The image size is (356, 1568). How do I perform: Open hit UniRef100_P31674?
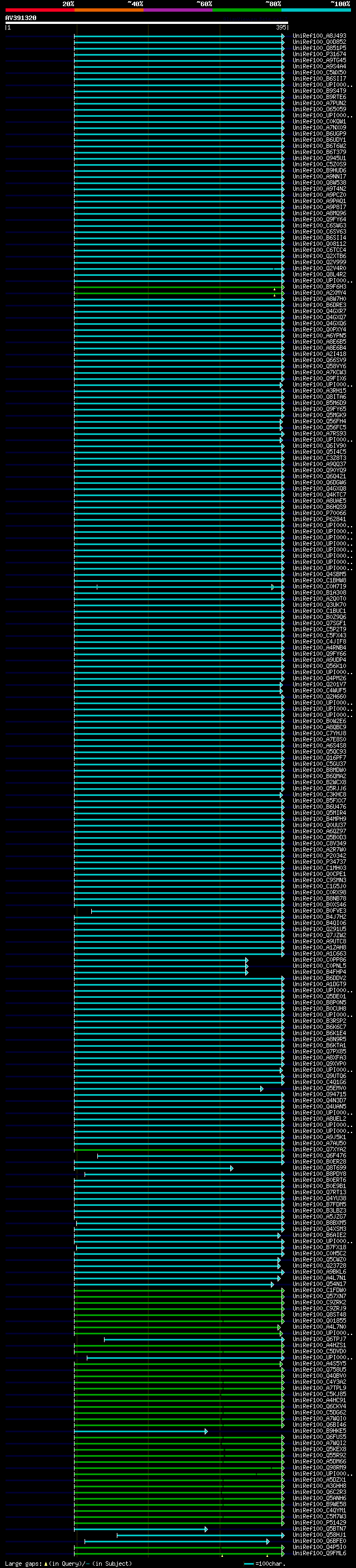319,54
